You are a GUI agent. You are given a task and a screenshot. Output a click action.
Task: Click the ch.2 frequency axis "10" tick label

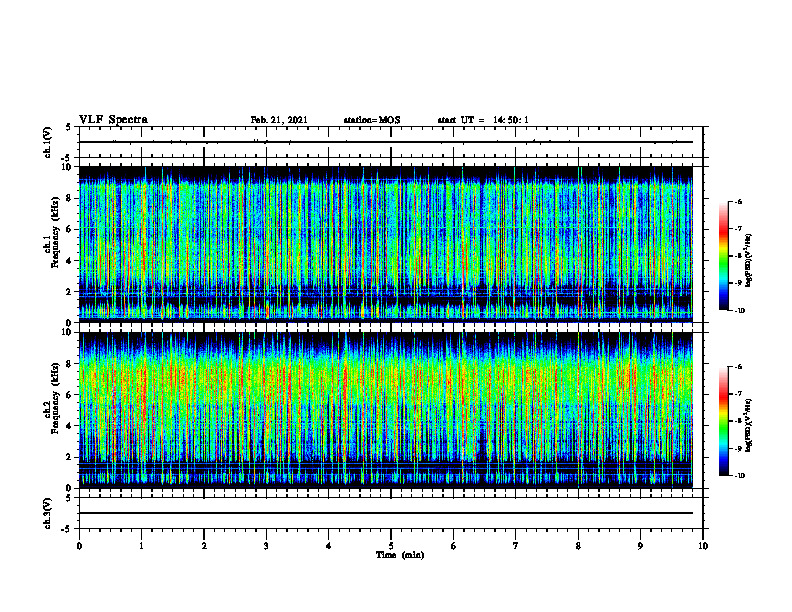click(x=67, y=332)
